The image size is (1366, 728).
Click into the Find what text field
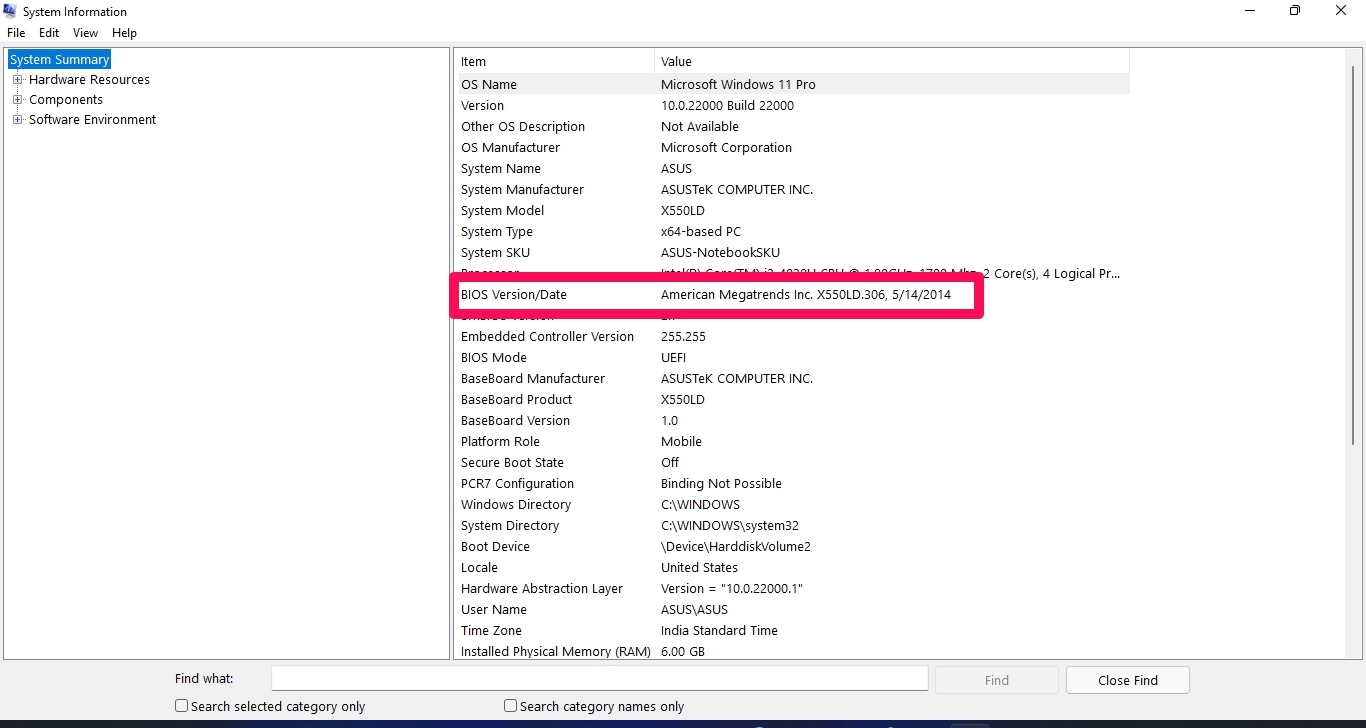(600, 679)
